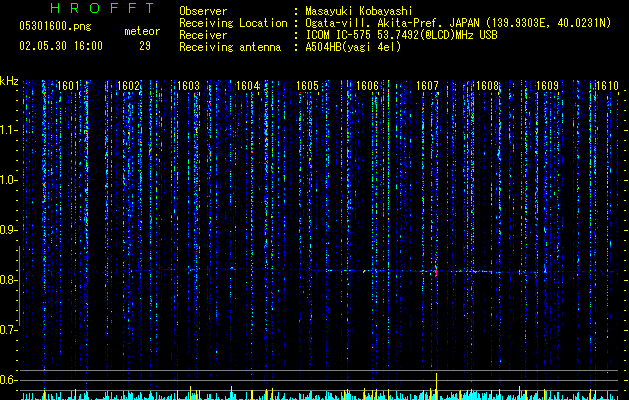
Task: Click the gray vertical bar beside the axis
Action: (19, 286)
